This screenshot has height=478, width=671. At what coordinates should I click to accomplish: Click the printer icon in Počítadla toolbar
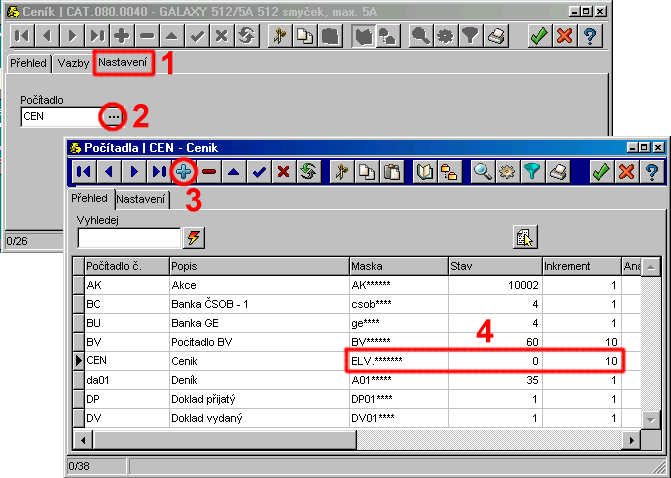click(x=559, y=172)
